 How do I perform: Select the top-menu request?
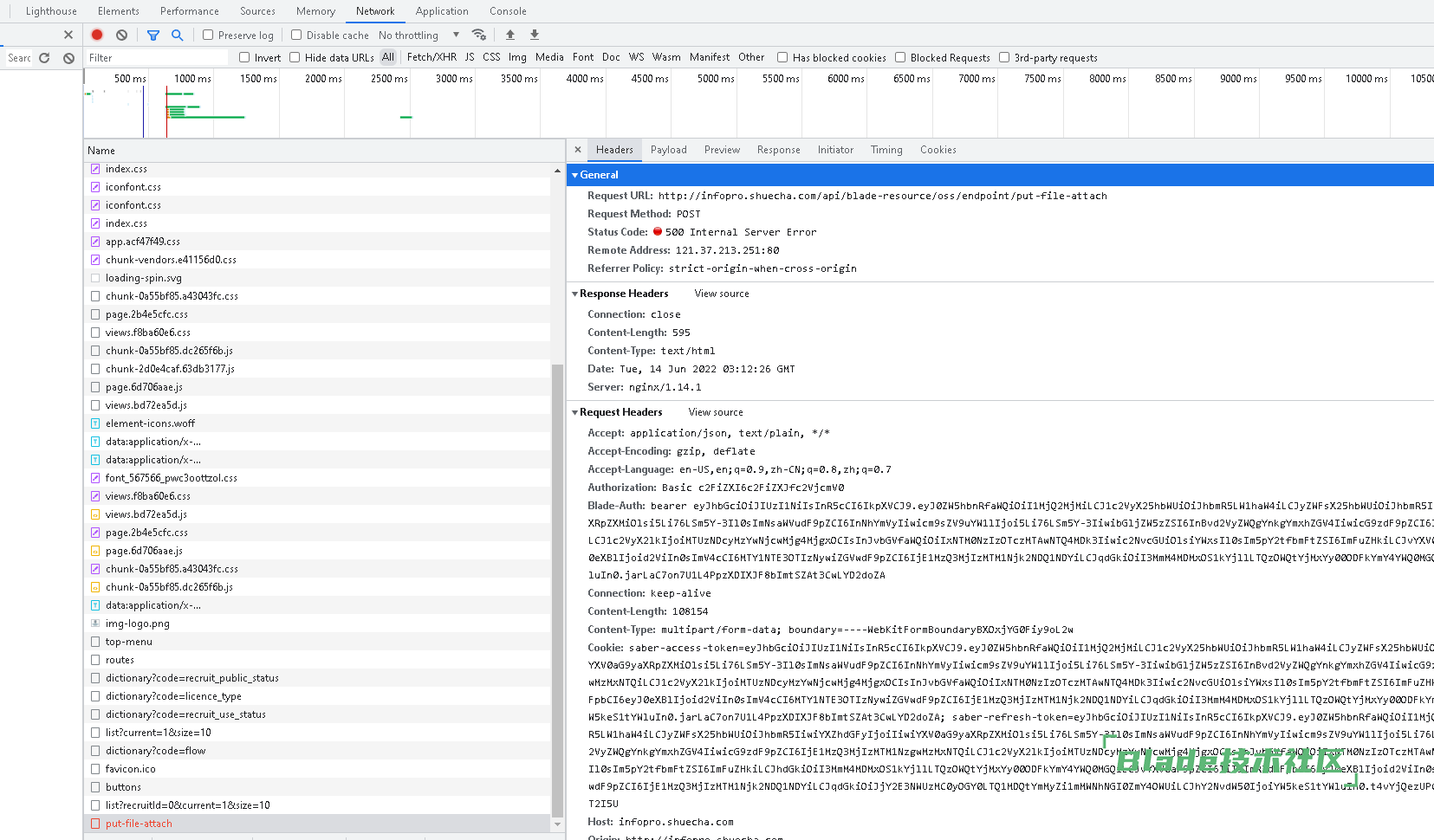pyautogui.click(x=318, y=642)
